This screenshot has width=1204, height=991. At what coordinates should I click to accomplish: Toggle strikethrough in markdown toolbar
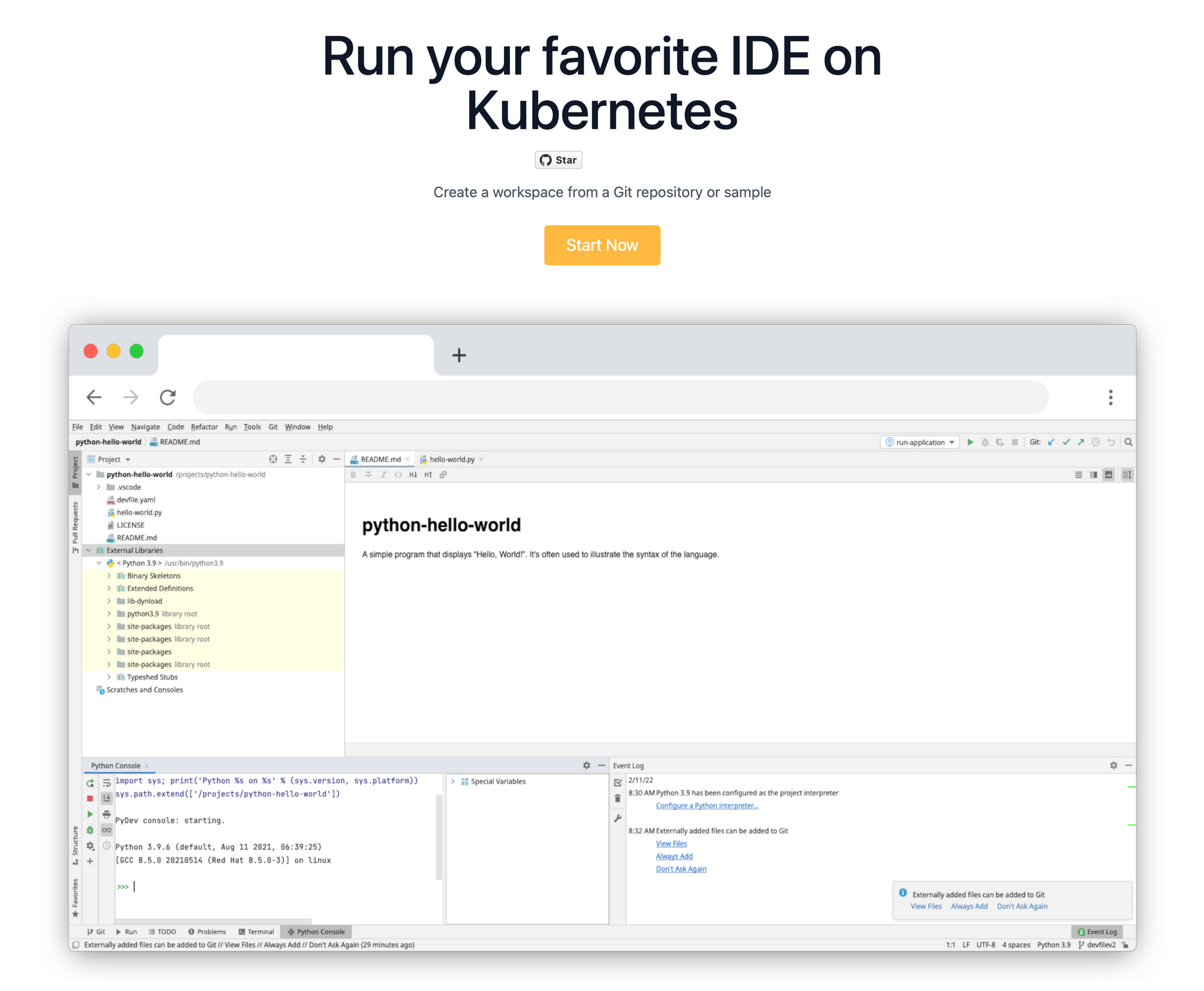pyautogui.click(x=368, y=475)
